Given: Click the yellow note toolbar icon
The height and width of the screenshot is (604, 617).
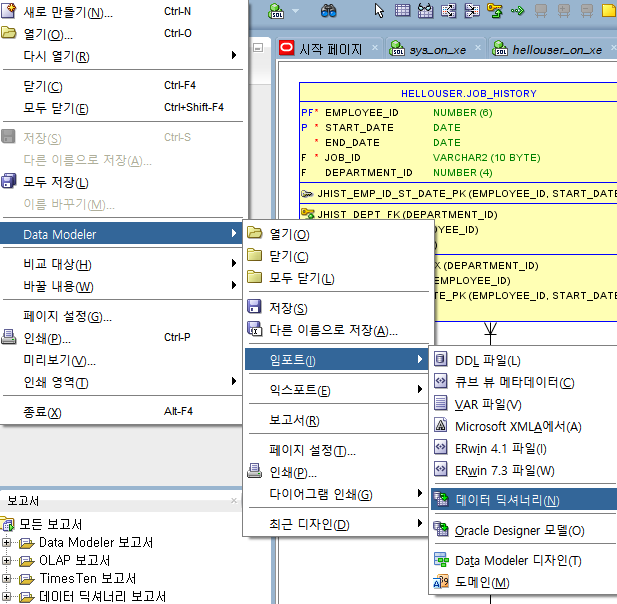Looking at the screenshot, I should (x=610, y=11).
